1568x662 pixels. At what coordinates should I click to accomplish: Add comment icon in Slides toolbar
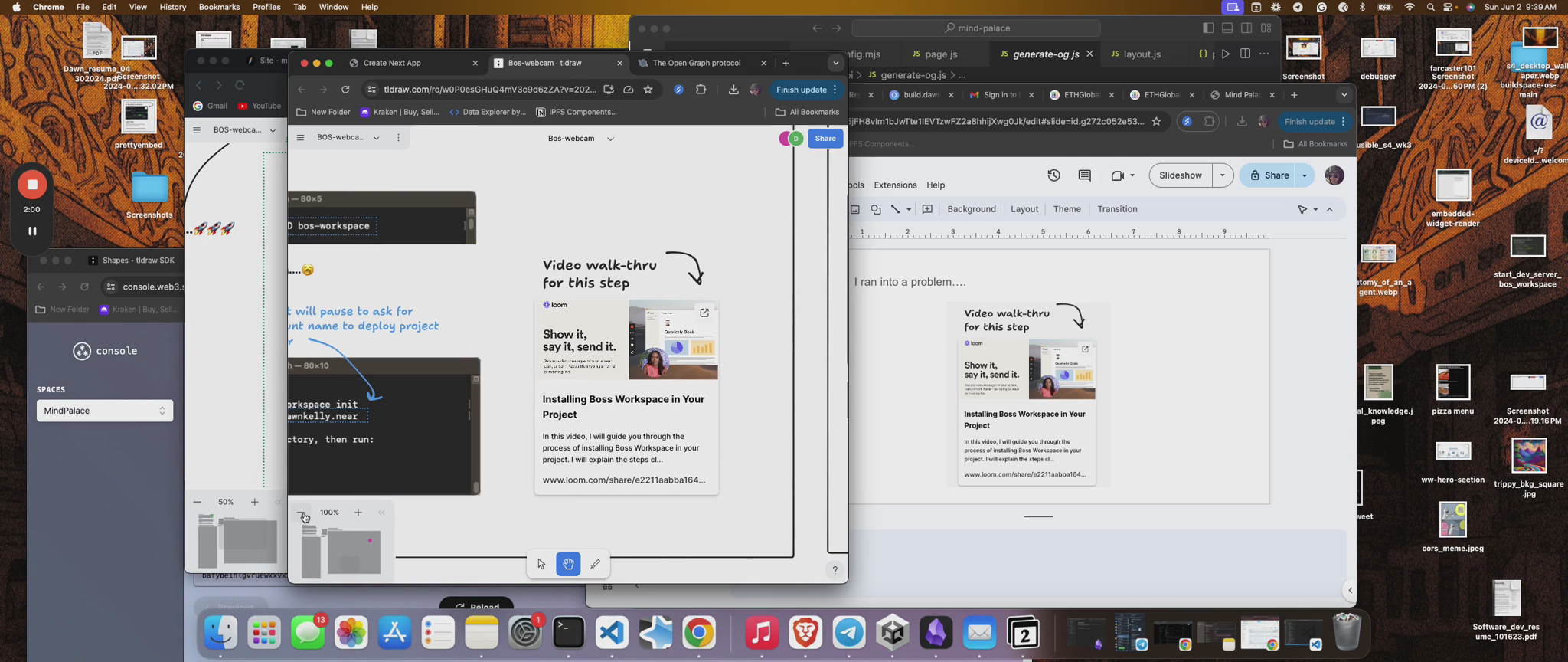927,209
